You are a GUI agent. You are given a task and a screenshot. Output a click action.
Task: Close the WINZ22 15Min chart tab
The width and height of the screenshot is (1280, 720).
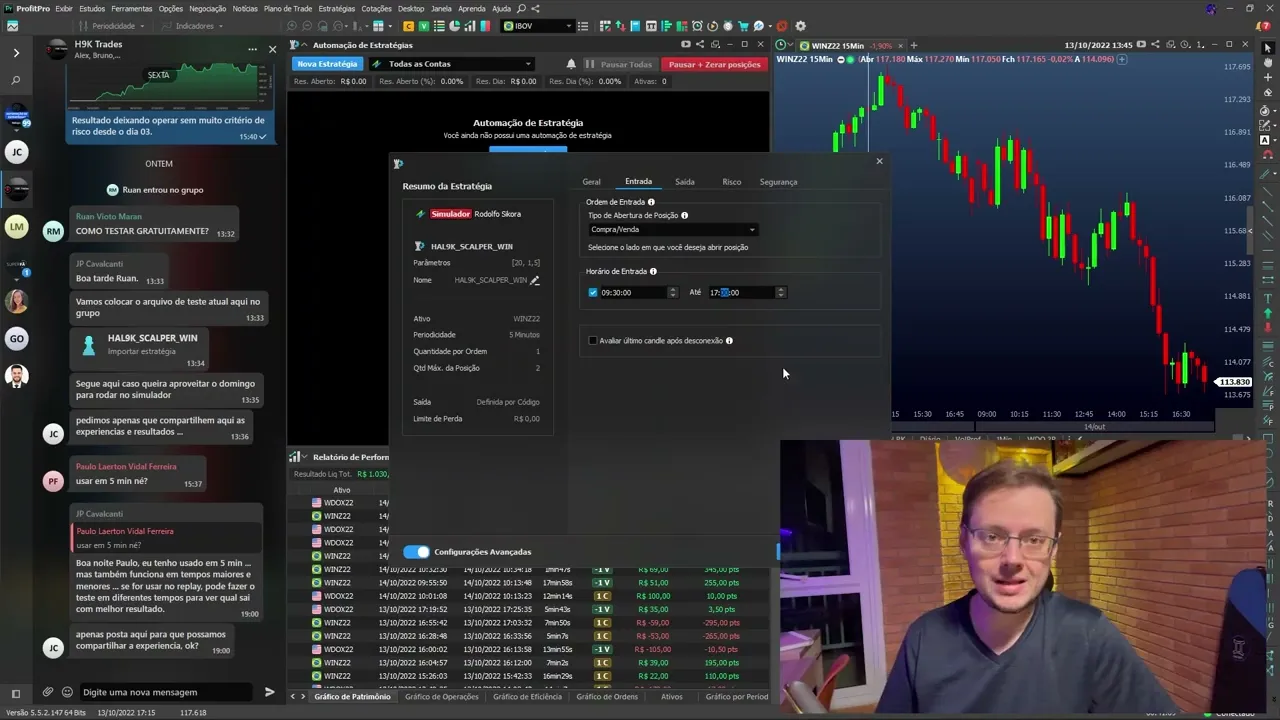click(x=901, y=45)
